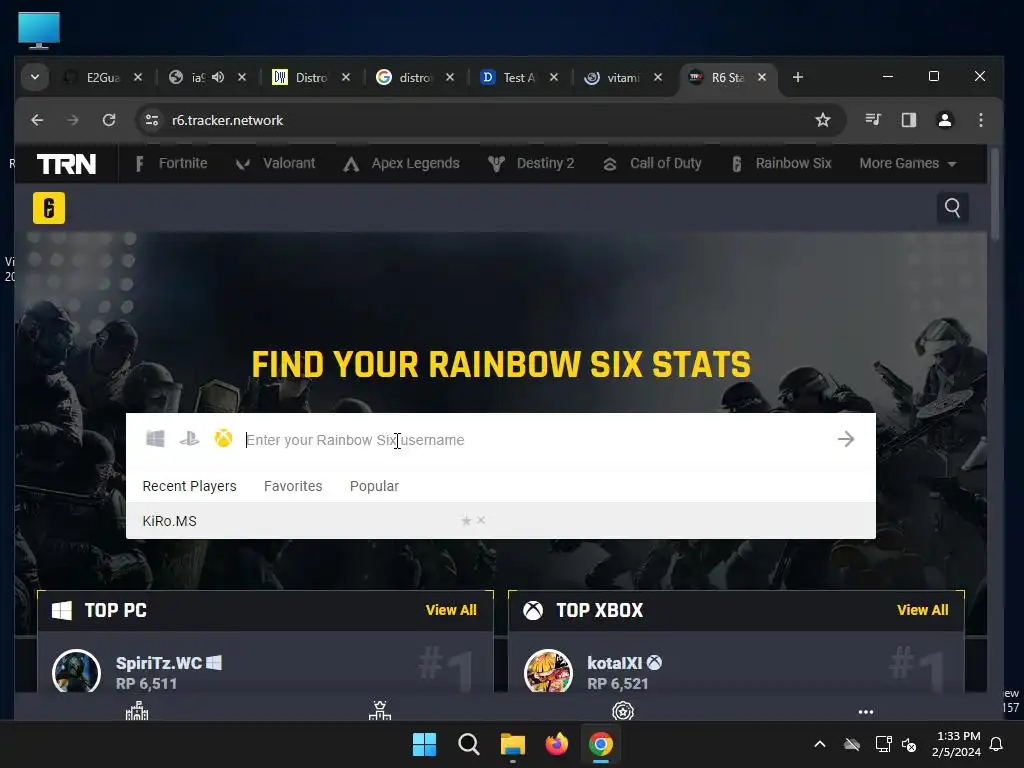Expand the More Games dropdown
The width and height of the screenshot is (1024, 768).
point(908,163)
